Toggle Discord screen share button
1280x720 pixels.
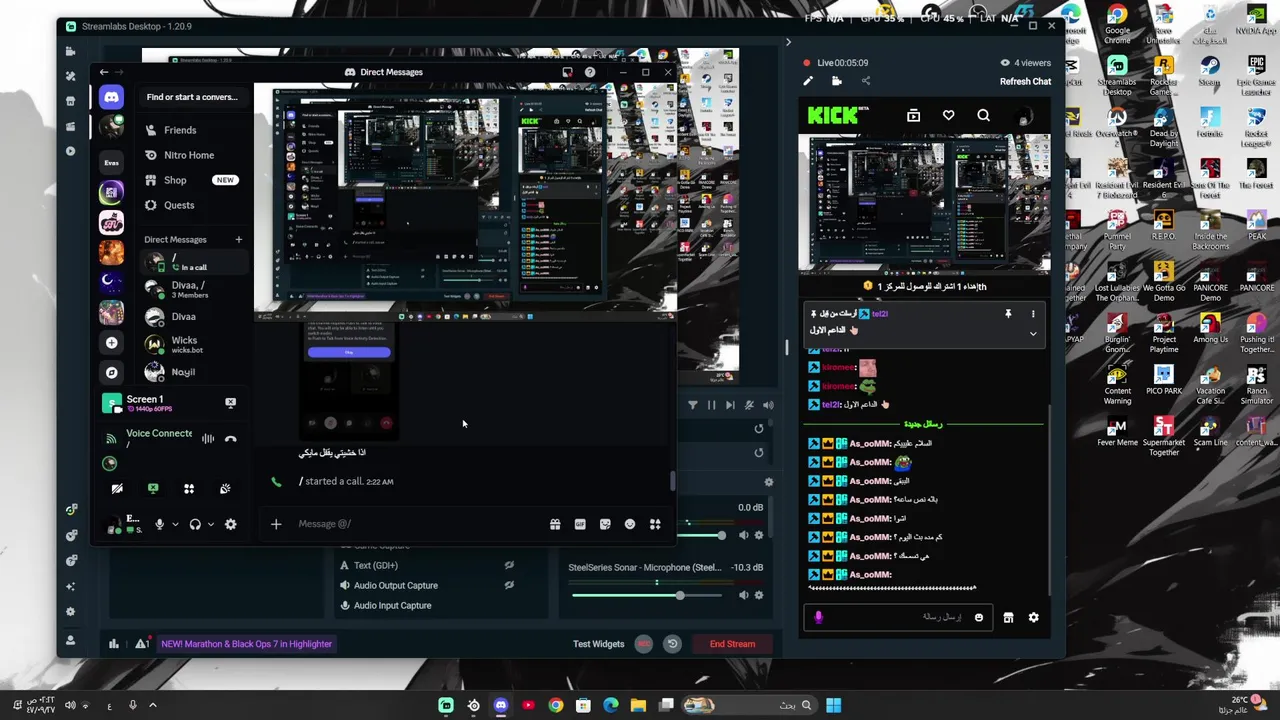153,489
